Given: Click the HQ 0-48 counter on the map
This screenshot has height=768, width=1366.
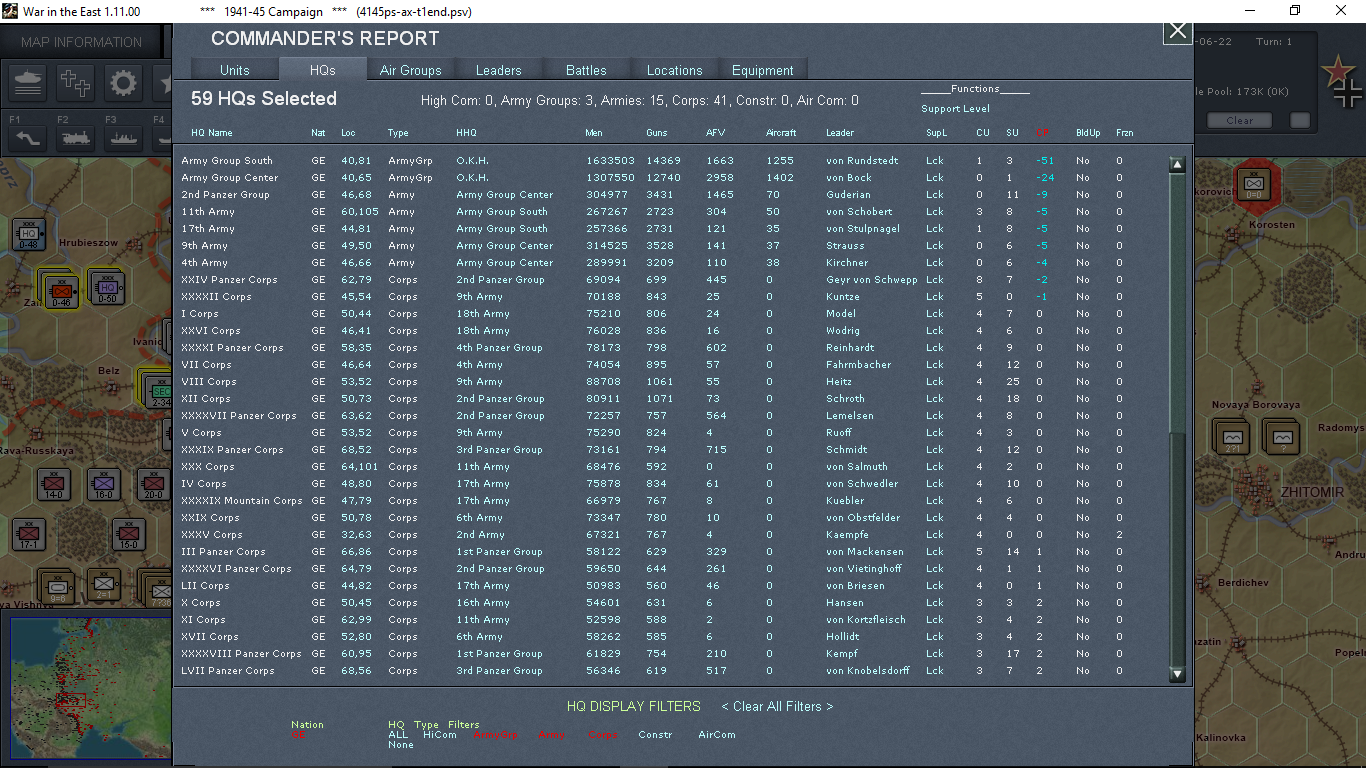Looking at the screenshot, I should pos(29,236).
